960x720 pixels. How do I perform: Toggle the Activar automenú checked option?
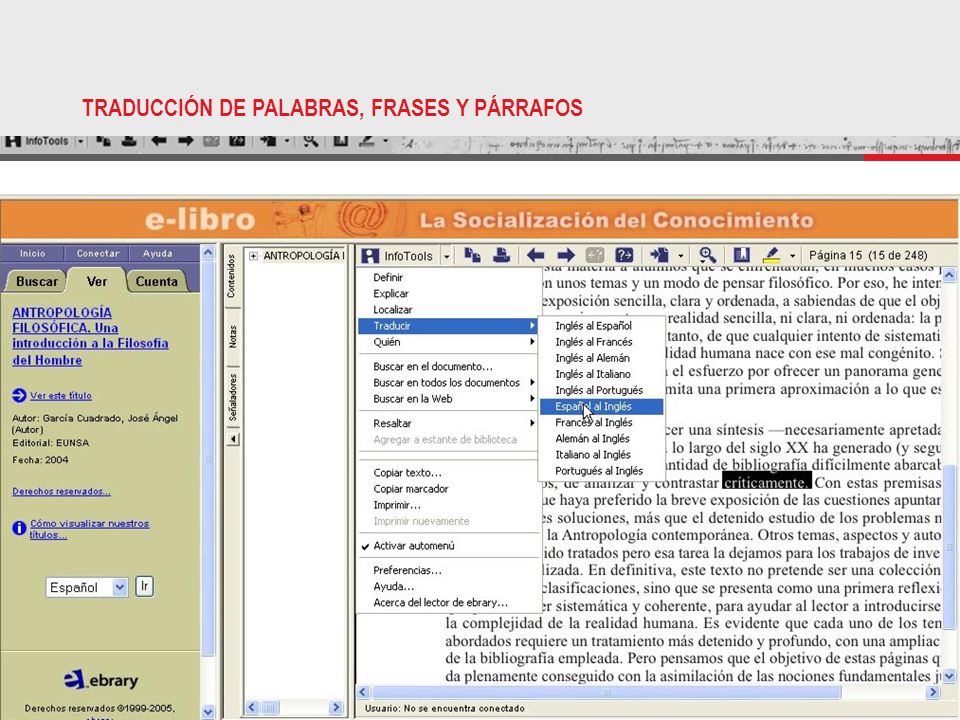coord(414,546)
